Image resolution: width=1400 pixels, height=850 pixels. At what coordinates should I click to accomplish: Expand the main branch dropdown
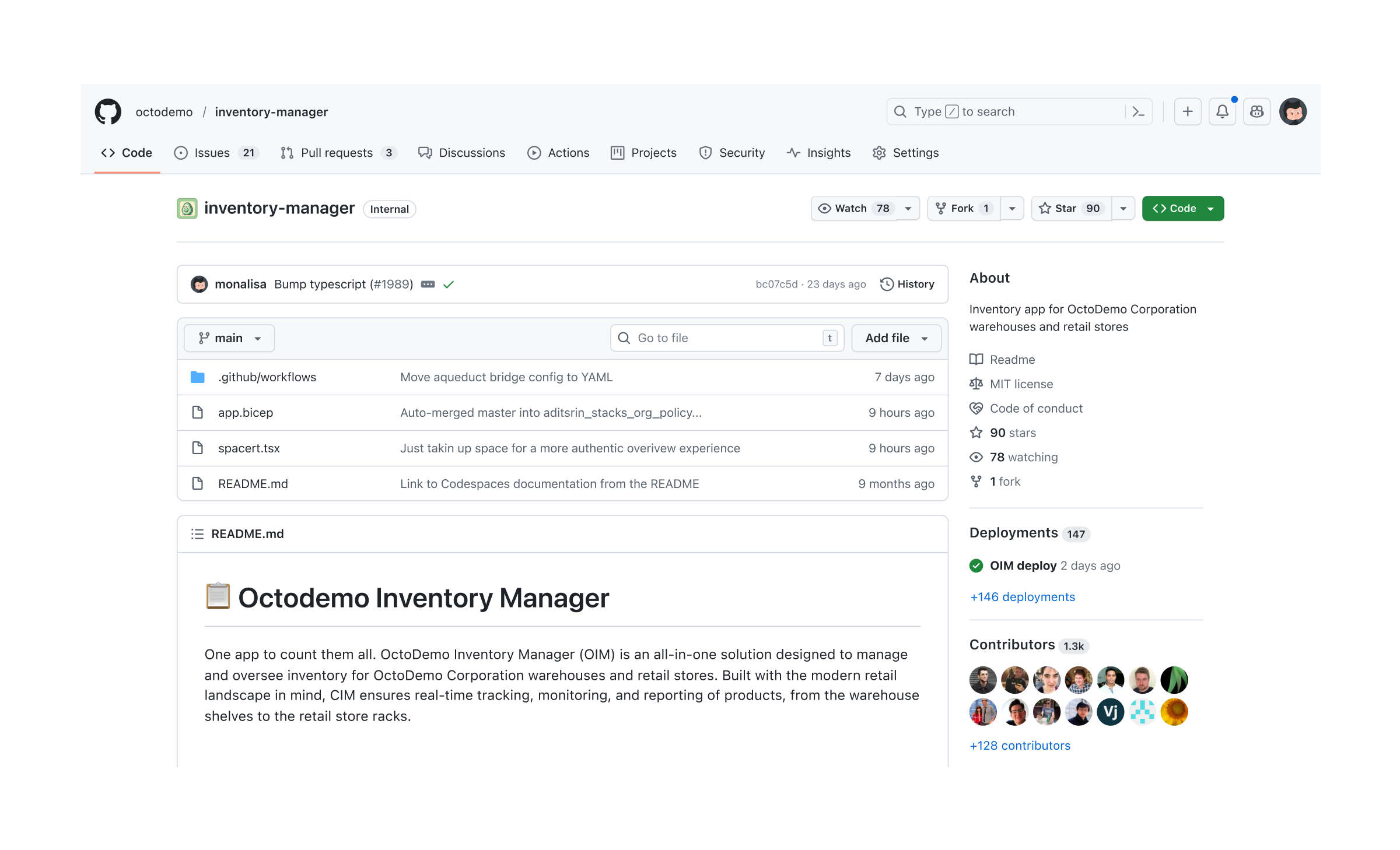click(229, 338)
